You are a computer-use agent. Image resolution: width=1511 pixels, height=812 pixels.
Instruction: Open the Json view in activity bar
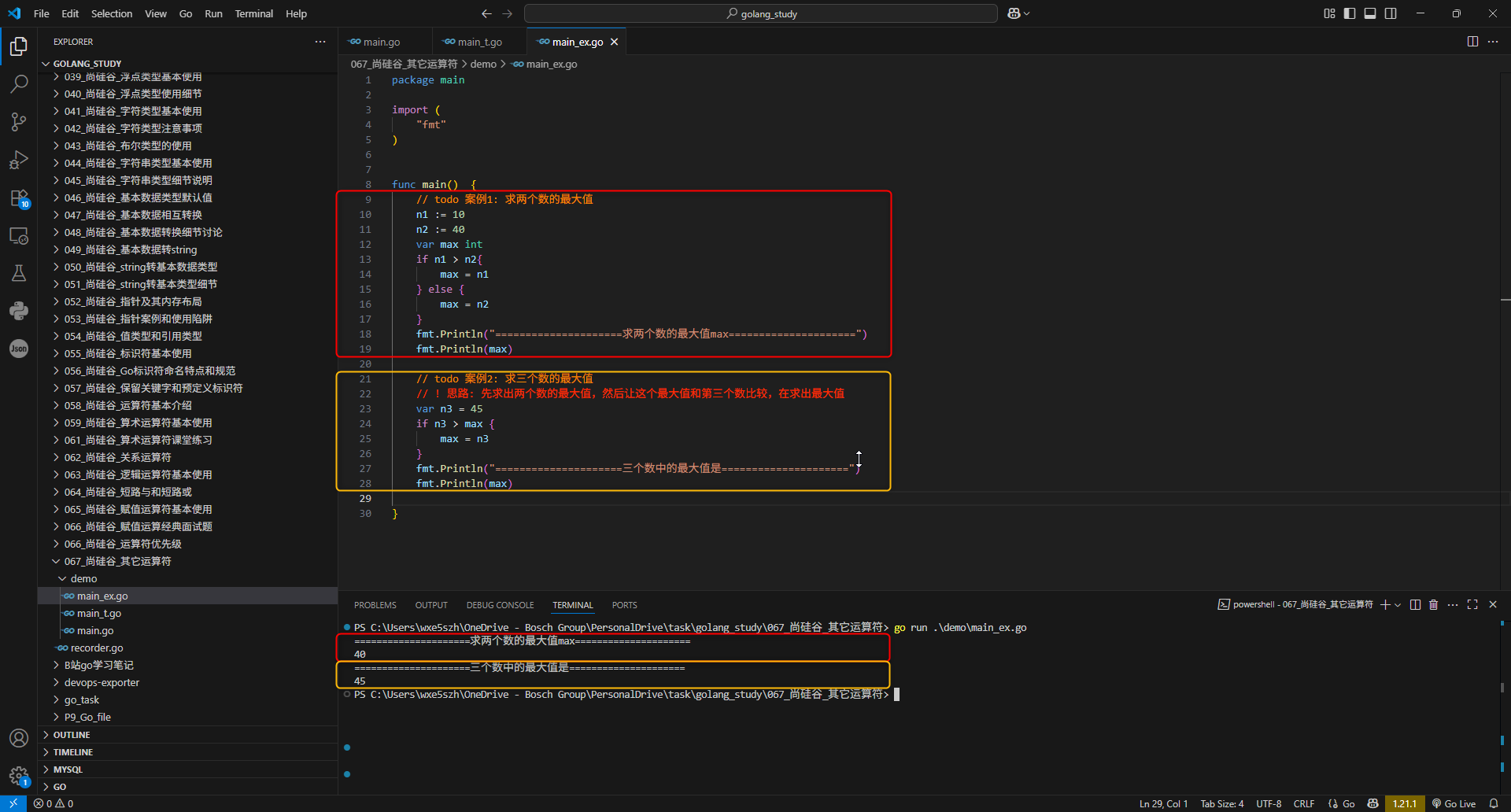(x=19, y=349)
